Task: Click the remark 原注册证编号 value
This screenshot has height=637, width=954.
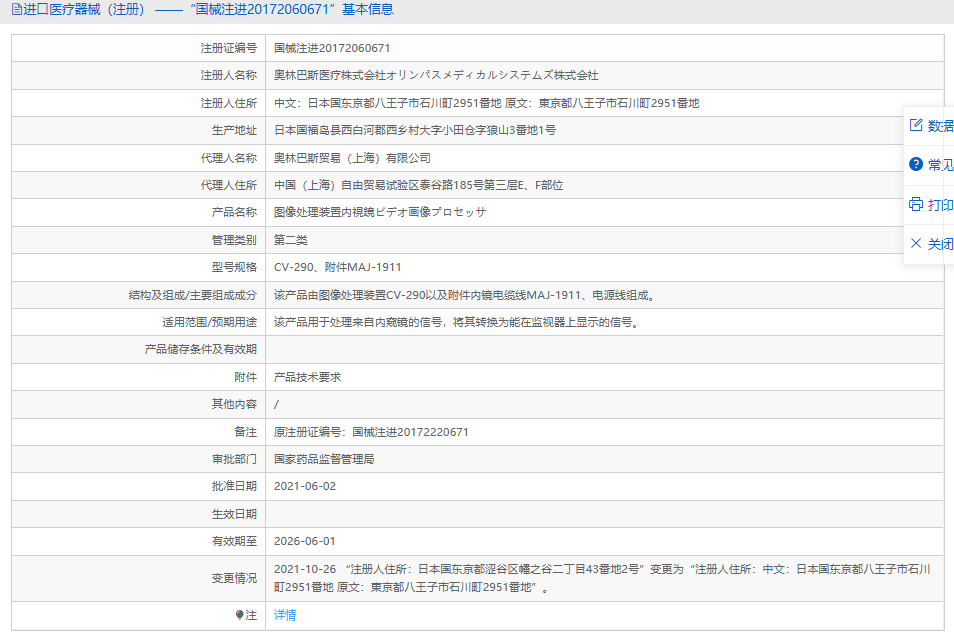Action: point(371,432)
